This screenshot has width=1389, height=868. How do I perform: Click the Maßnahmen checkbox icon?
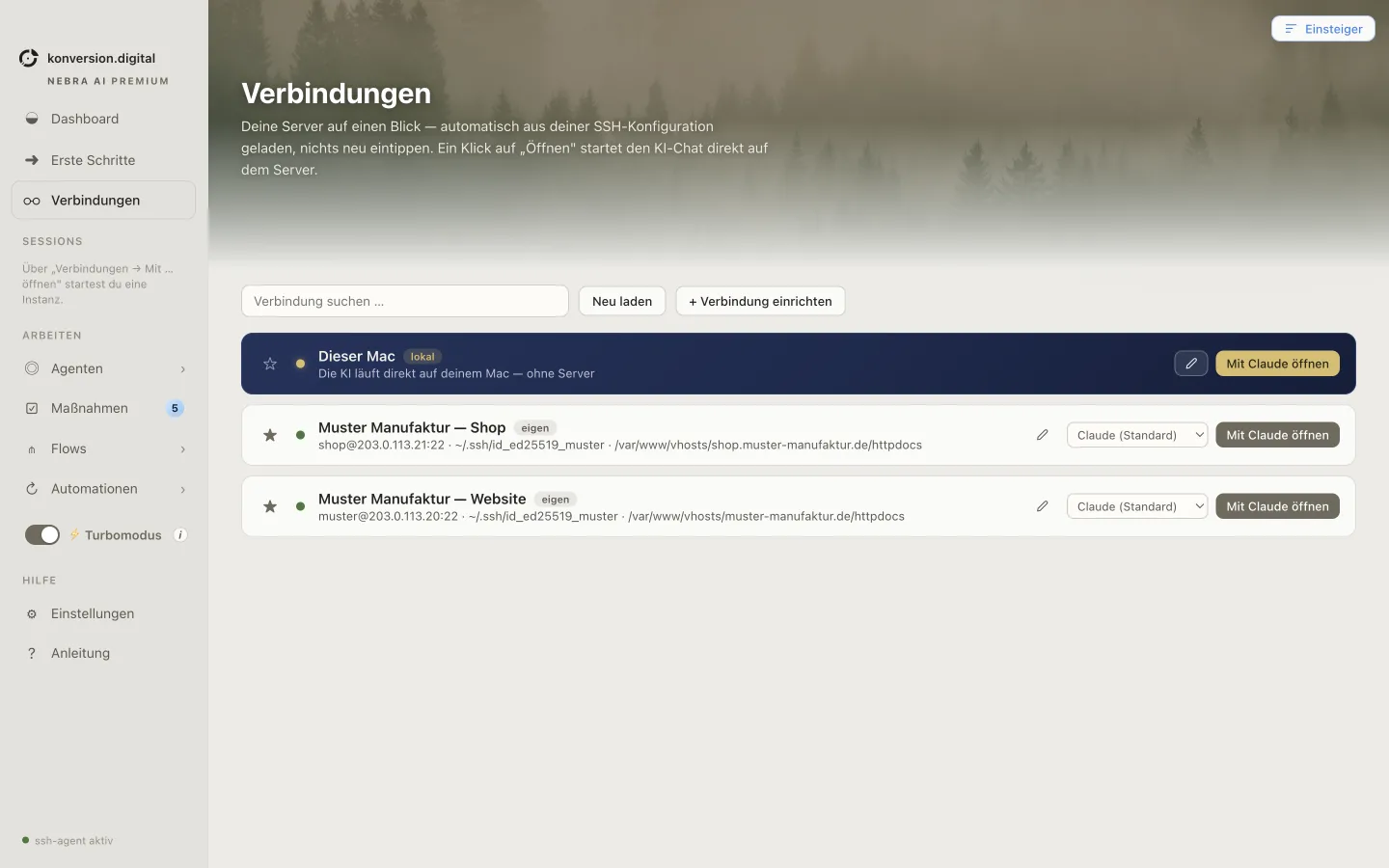[x=32, y=409]
